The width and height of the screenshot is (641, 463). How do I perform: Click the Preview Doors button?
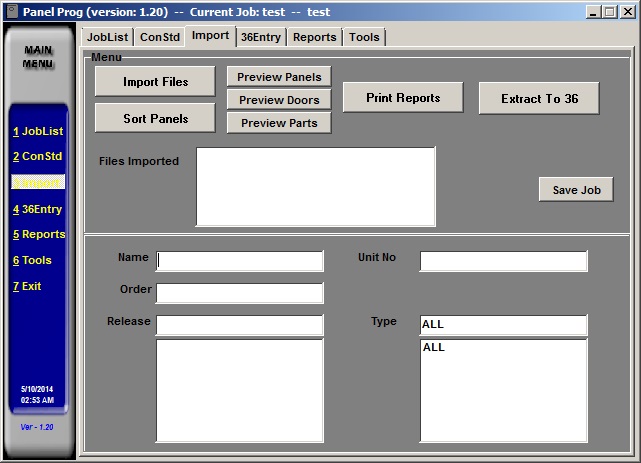pos(279,100)
